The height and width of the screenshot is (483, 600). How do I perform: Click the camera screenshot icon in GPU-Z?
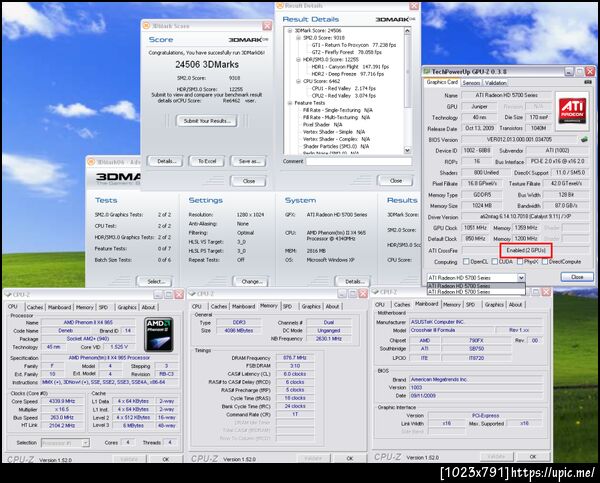click(x=588, y=82)
